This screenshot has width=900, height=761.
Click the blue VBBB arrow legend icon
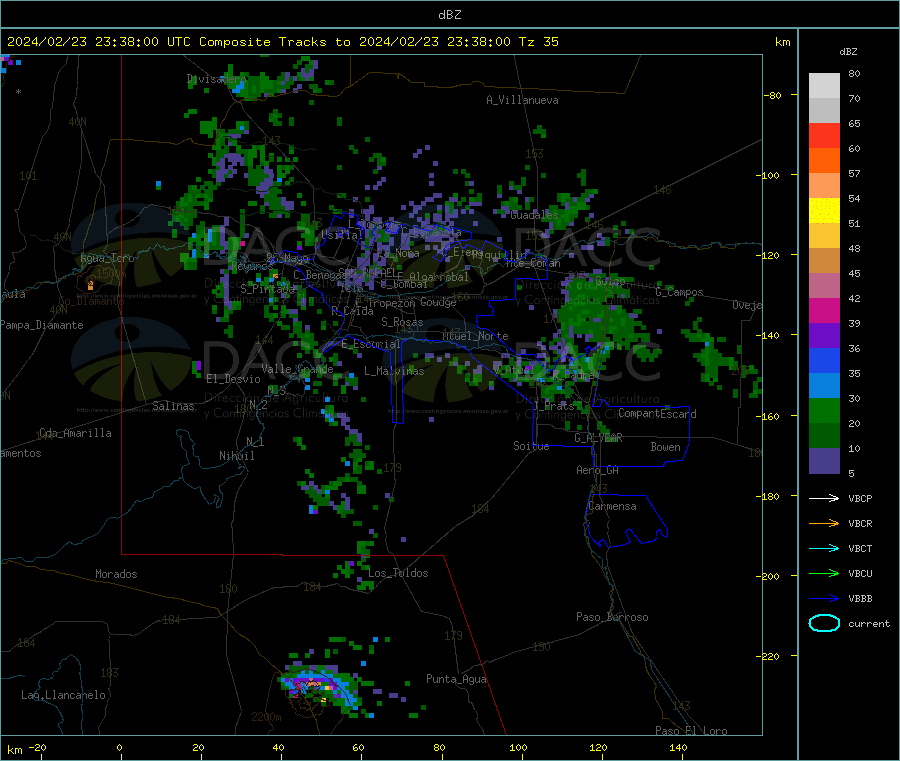pyautogui.click(x=824, y=598)
